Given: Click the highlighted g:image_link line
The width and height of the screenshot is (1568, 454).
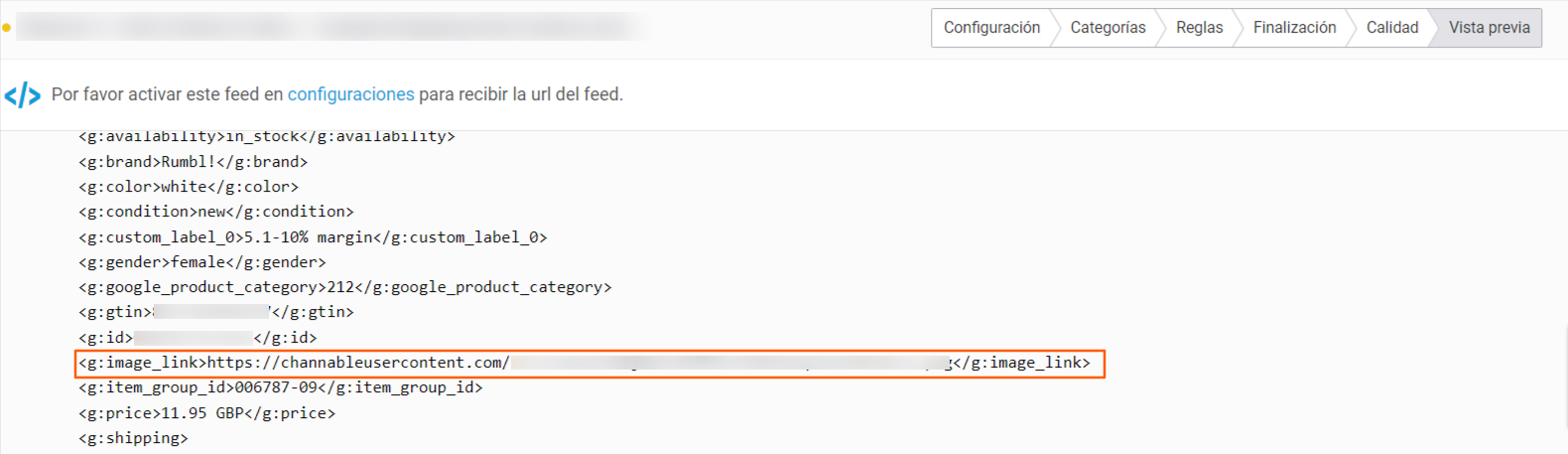Looking at the screenshot, I should [x=589, y=364].
